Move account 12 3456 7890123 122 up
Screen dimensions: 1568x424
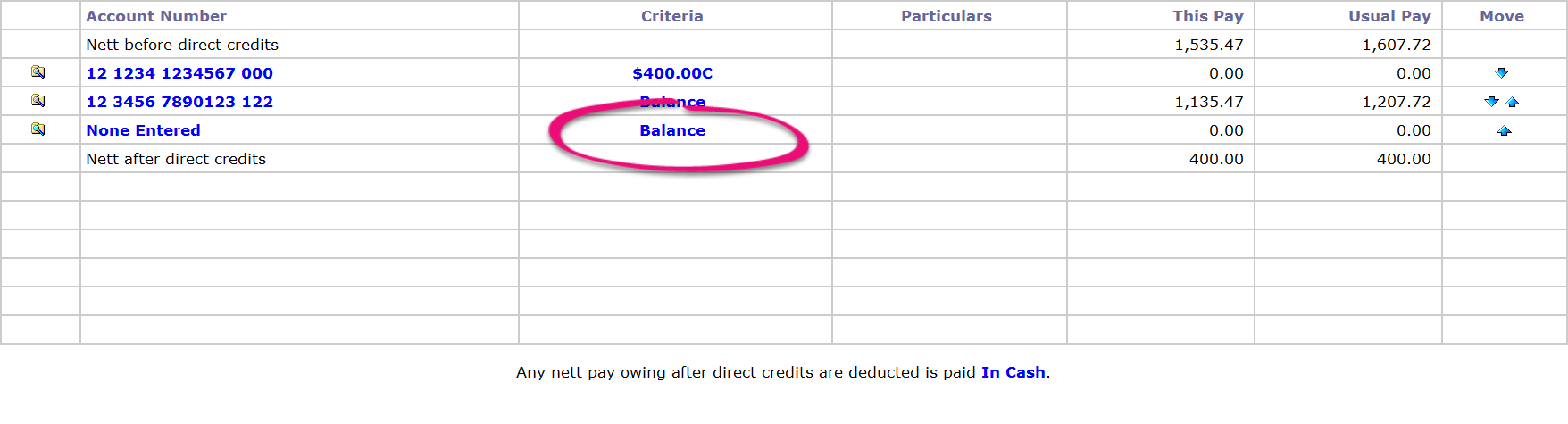pos(1513,102)
